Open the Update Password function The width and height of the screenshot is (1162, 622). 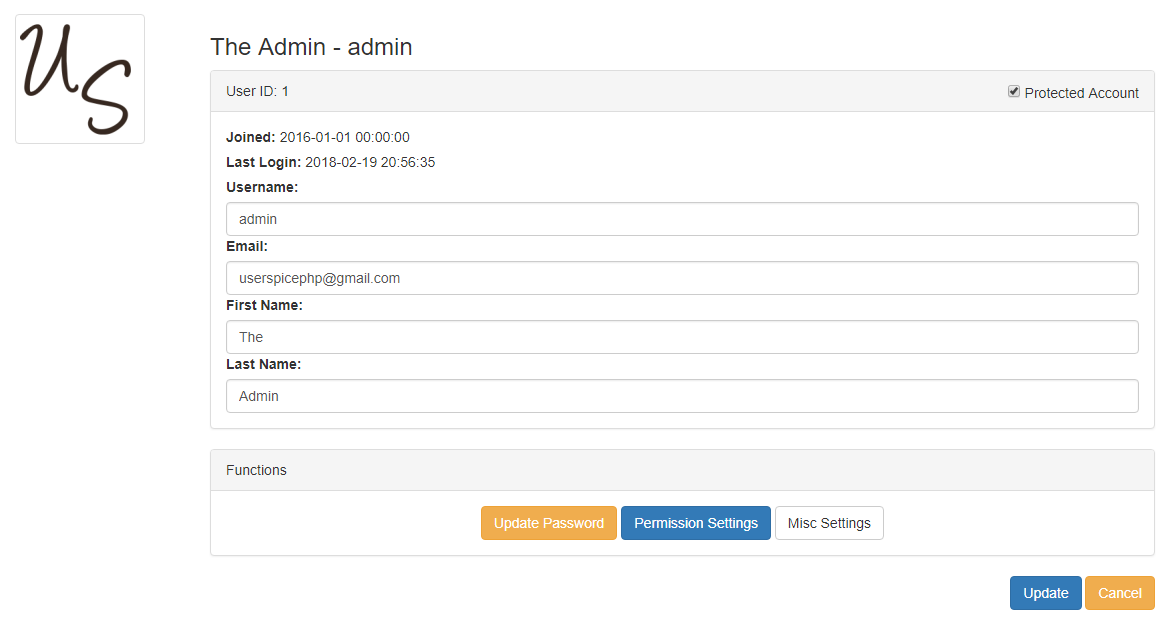(x=548, y=523)
